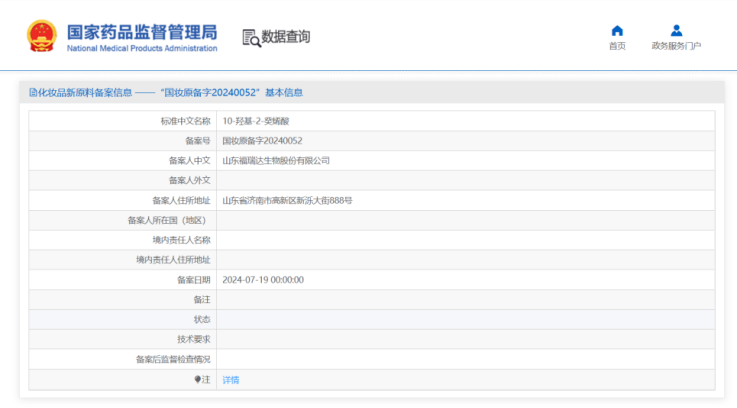Image resolution: width=737 pixels, height=408 pixels.
Task: Open the 详情 link
Action: click(230, 380)
